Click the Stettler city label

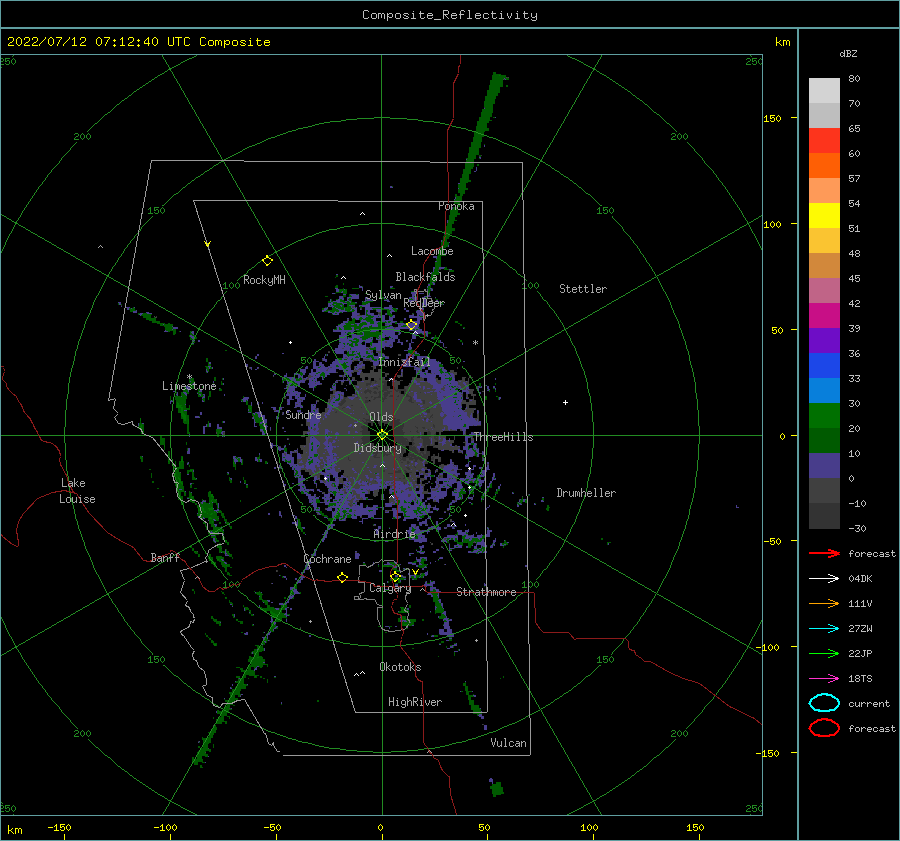[x=583, y=289]
